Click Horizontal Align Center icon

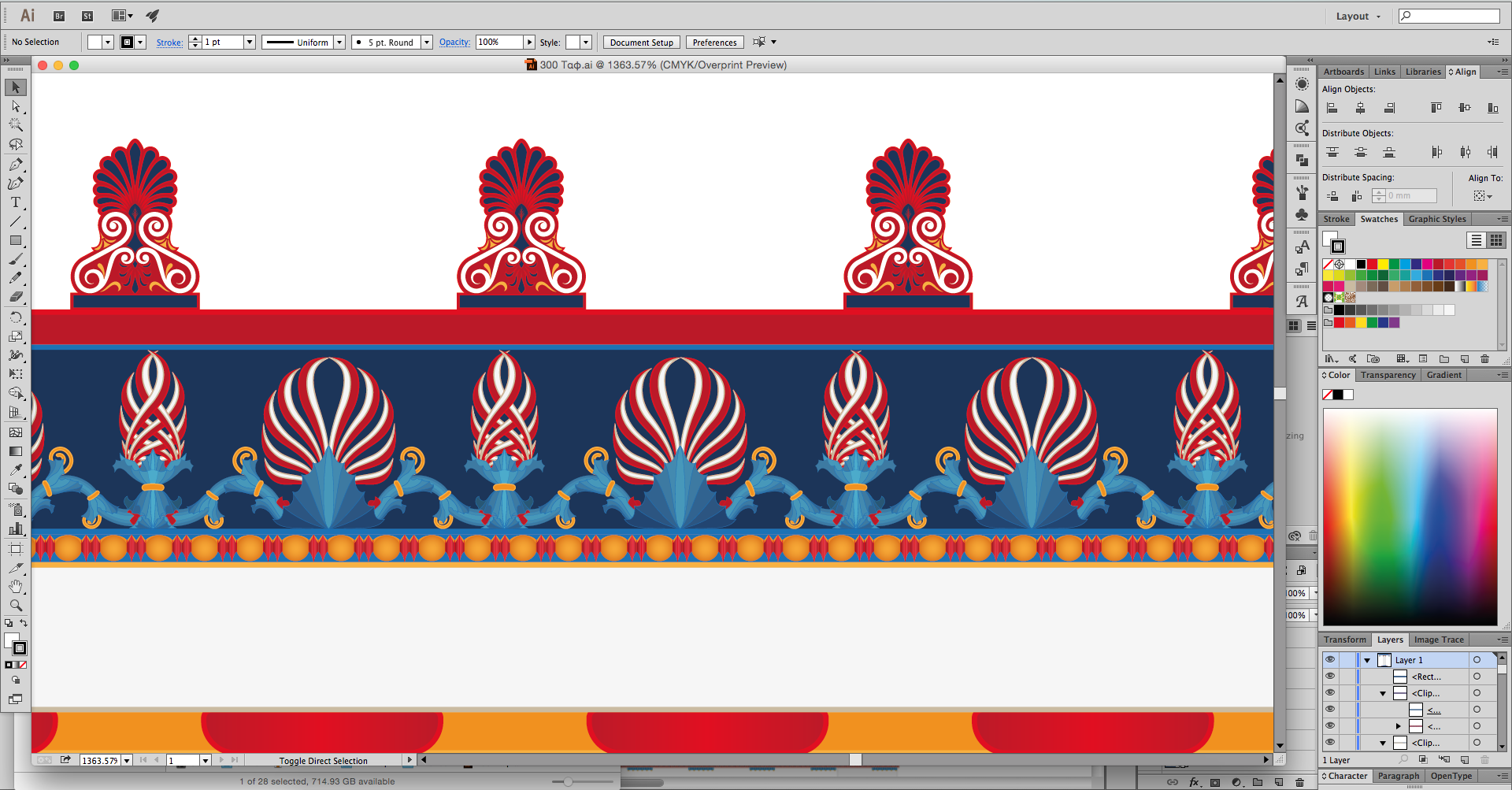coord(1360,108)
